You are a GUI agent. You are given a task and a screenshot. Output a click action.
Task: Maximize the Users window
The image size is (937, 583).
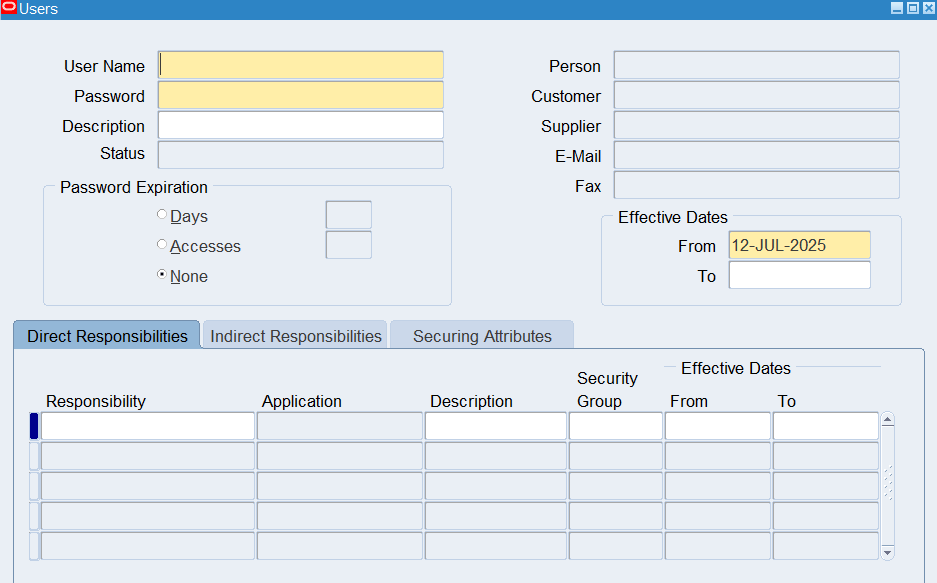pos(912,8)
